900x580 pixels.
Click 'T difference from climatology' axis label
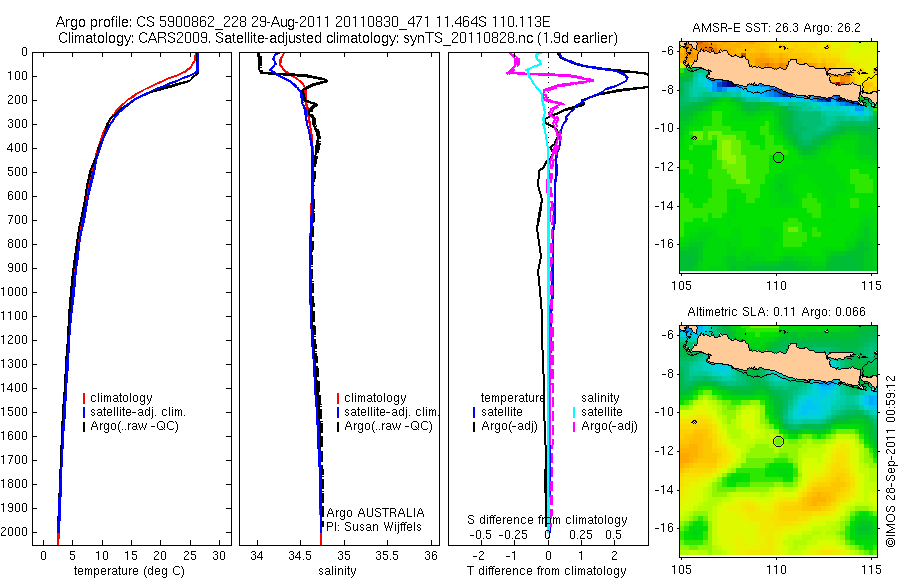[x=546, y=571]
